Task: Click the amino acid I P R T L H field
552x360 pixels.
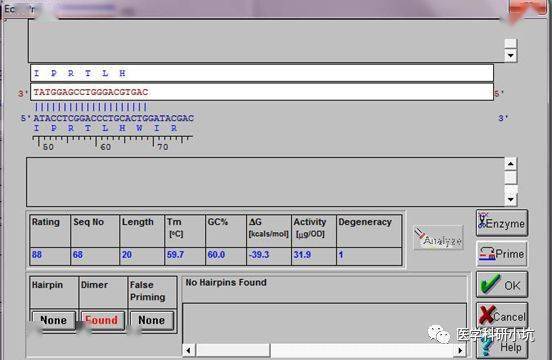Action: point(262,73)
